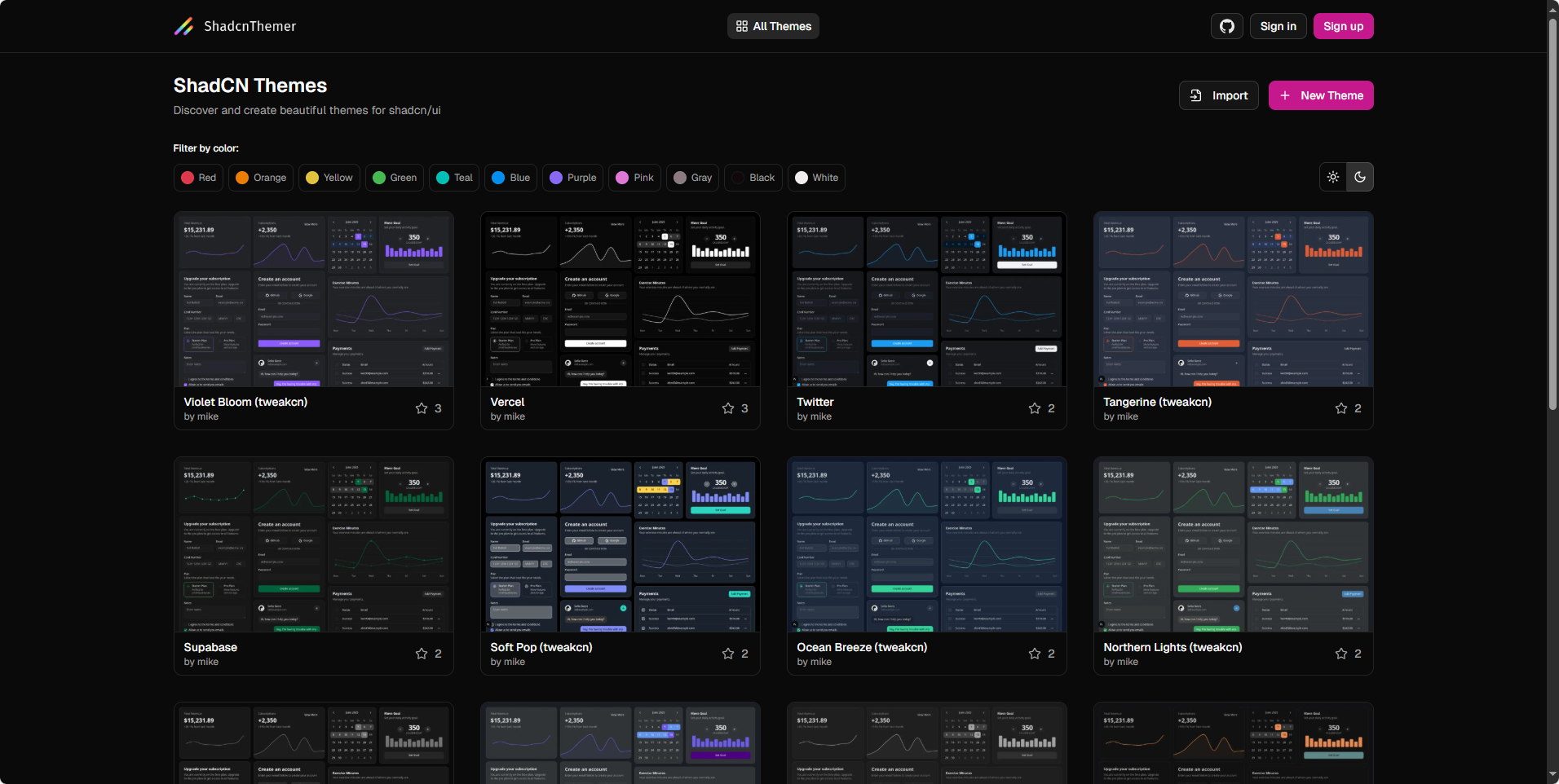This screenshot has width=1559, height=784.
Task: Open the Import theme dialog
Action: point(1219,95)
